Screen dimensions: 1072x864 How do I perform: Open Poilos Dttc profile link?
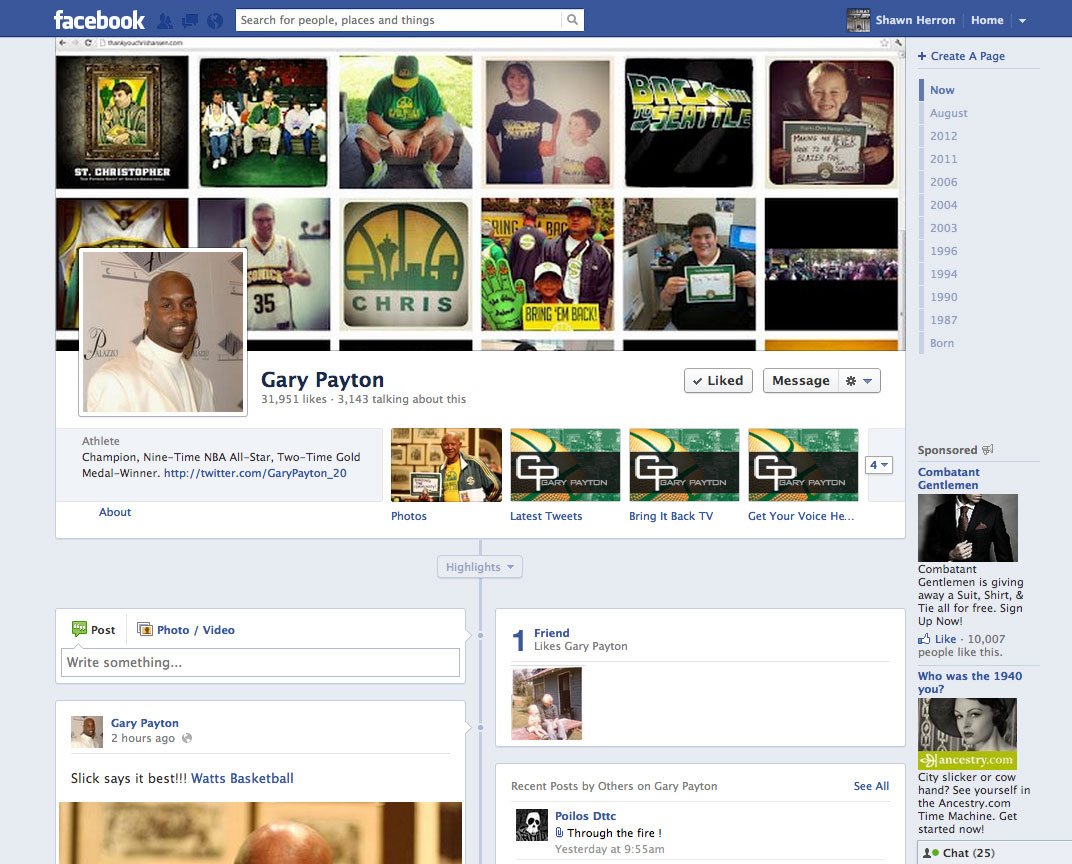click(x=585, y=815)
